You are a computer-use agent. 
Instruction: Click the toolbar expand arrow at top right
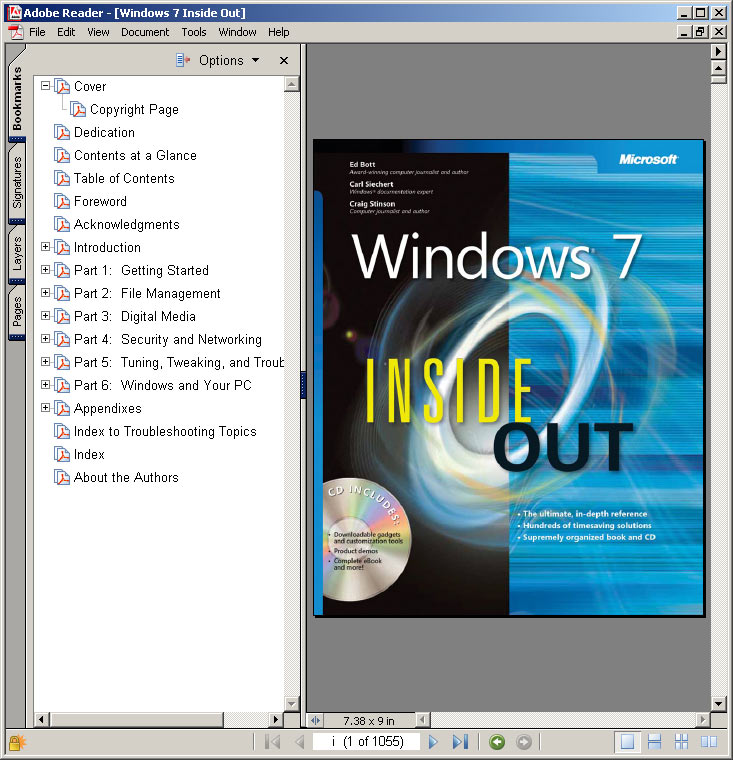coord(718,51)
